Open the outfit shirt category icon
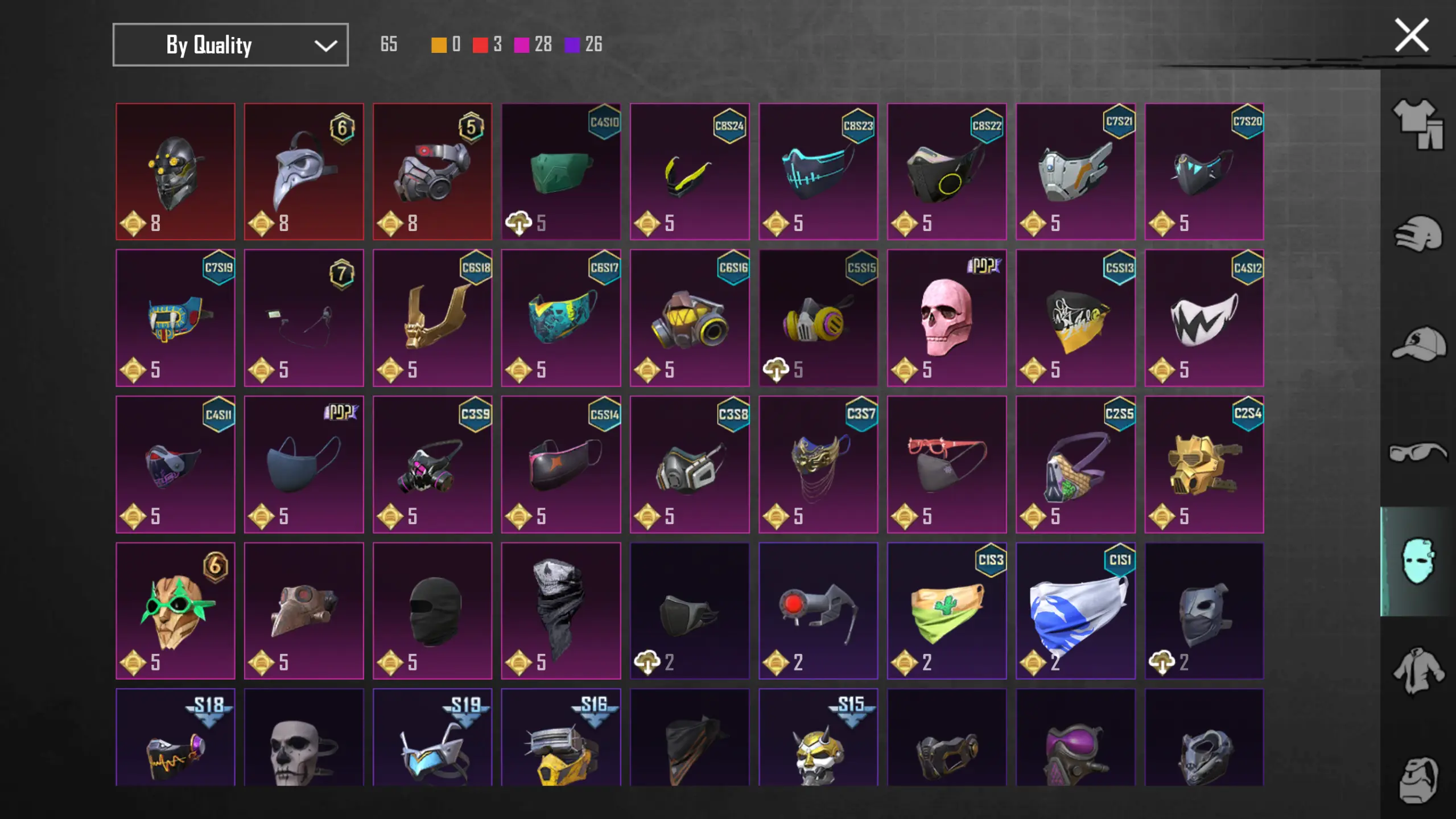 [1418, 124]
